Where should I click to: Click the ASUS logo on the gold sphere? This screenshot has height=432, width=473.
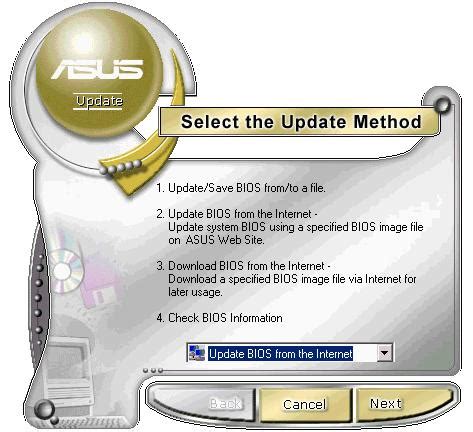tap(98, 69)
